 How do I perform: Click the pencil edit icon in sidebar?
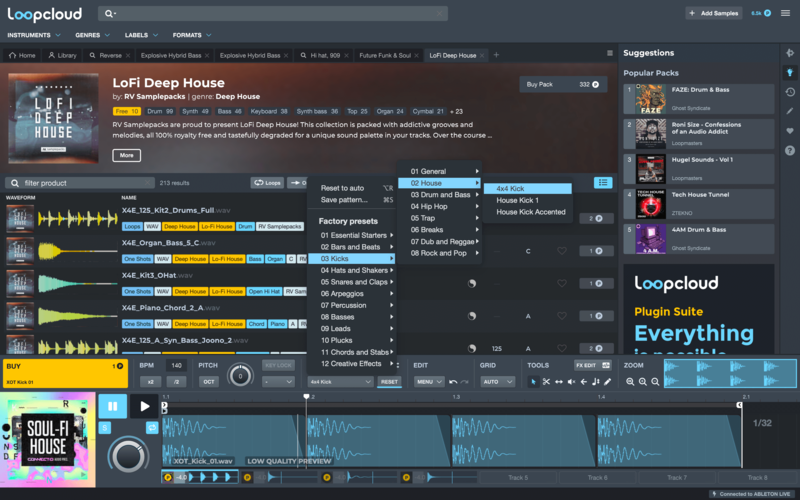pyautogui.click(x=790, y=111)
